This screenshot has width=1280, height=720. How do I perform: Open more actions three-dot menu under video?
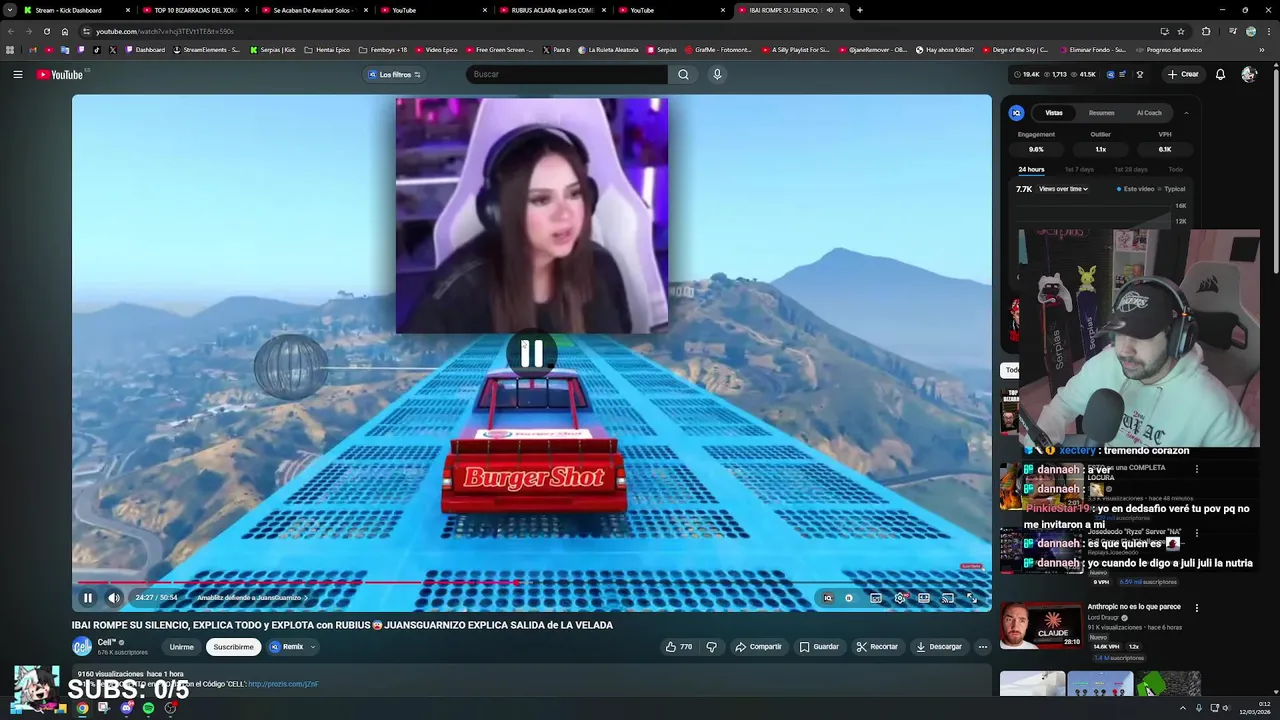pos(983,647)
